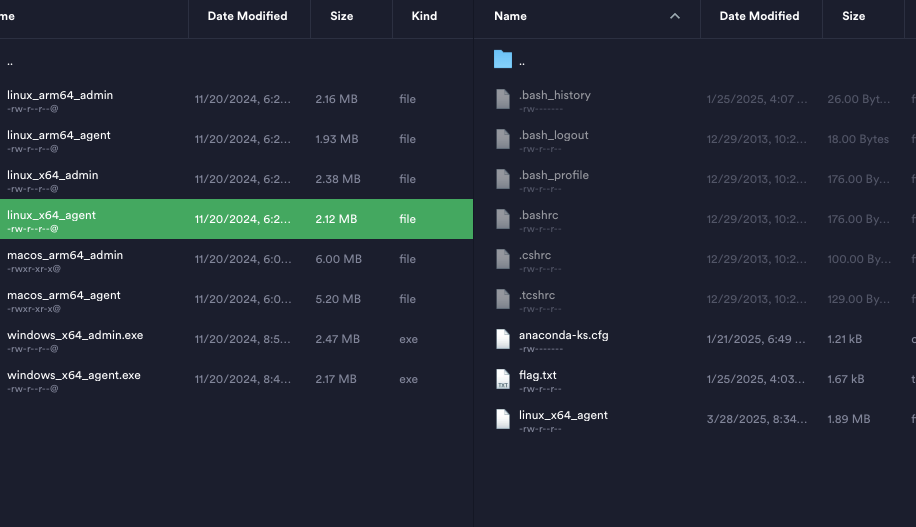The height and width of the screenshot is (527, 916).
Task: Click 6.00 MB size of macos_arm64_admin
Action: point(338,259)
